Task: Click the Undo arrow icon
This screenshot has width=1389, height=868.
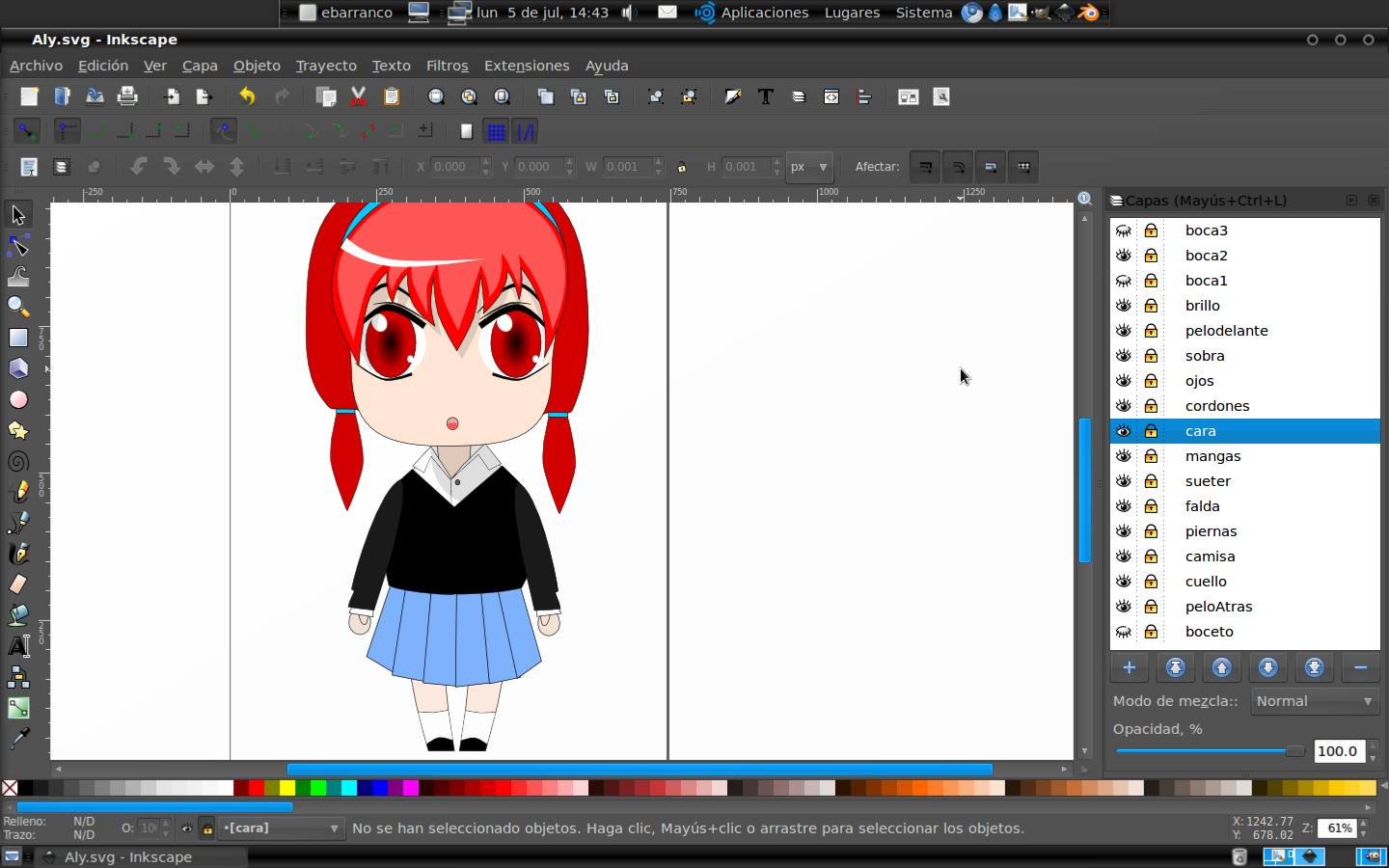Action: (x=247, y=96)
